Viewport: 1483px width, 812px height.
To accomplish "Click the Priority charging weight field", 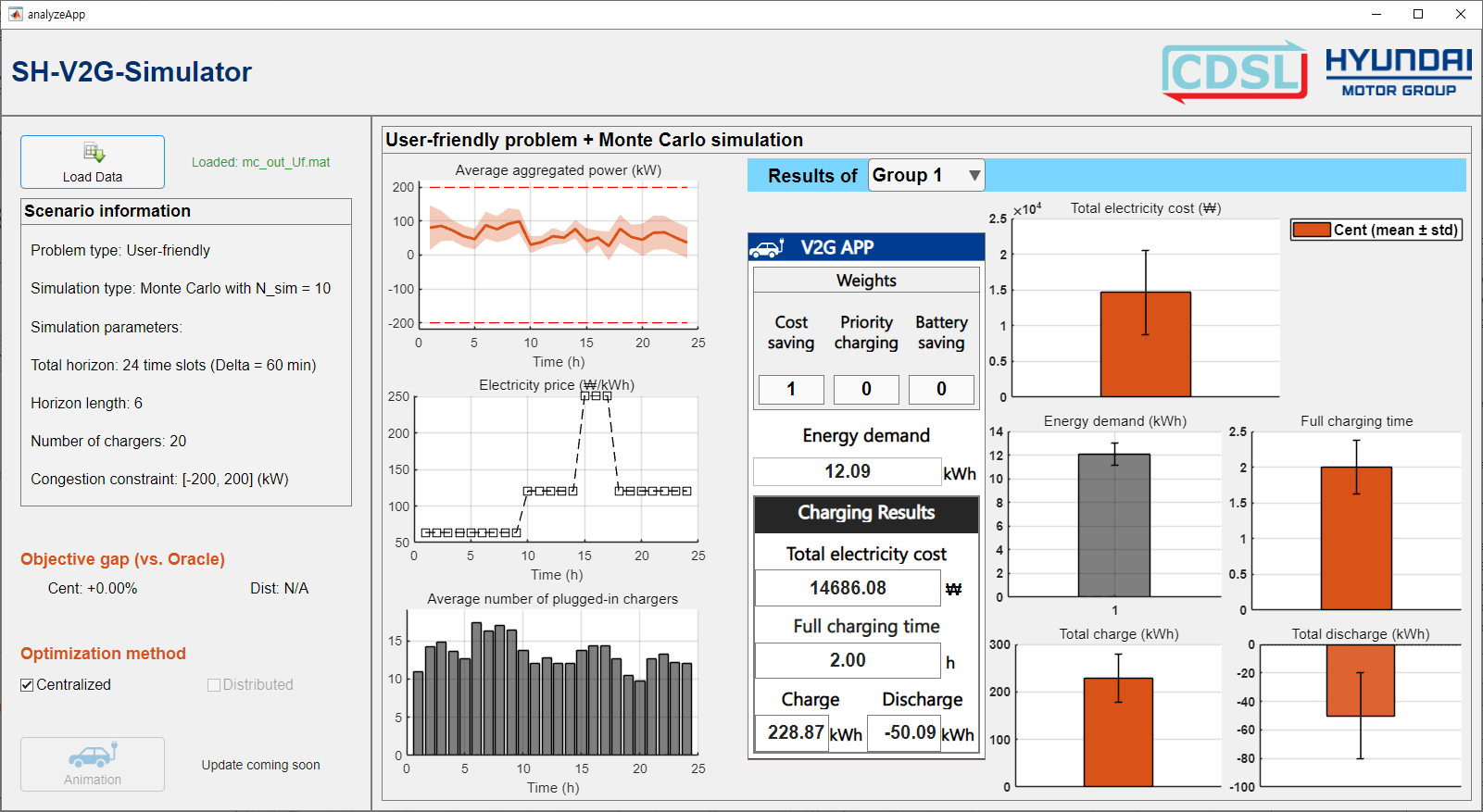I will tap(866, 389).
